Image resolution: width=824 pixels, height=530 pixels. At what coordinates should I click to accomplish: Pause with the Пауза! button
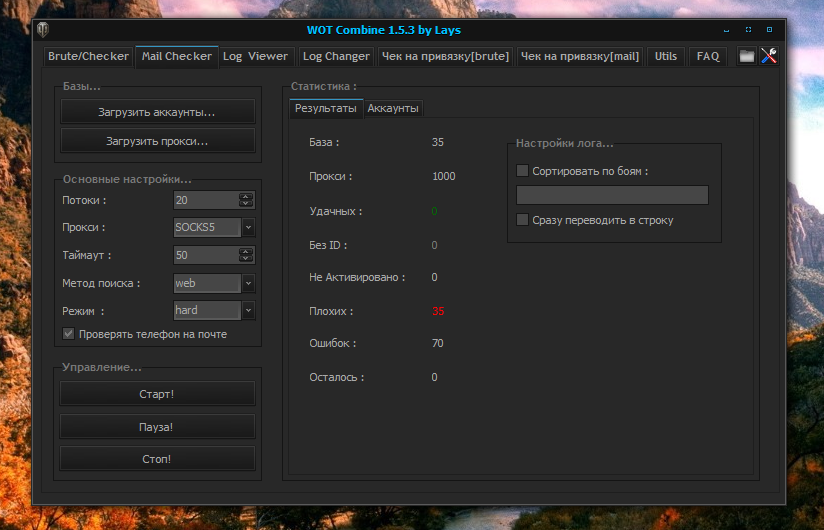pos(157,427)
